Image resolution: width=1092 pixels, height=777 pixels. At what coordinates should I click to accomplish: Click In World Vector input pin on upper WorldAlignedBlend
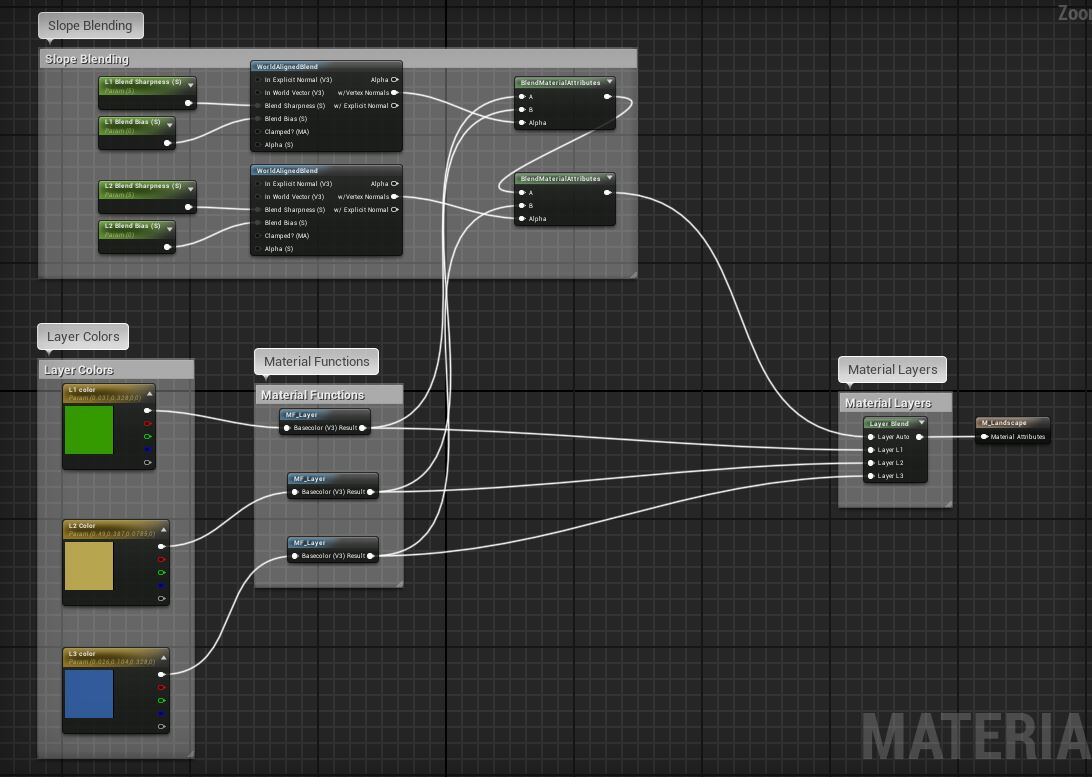click(258, 93)
